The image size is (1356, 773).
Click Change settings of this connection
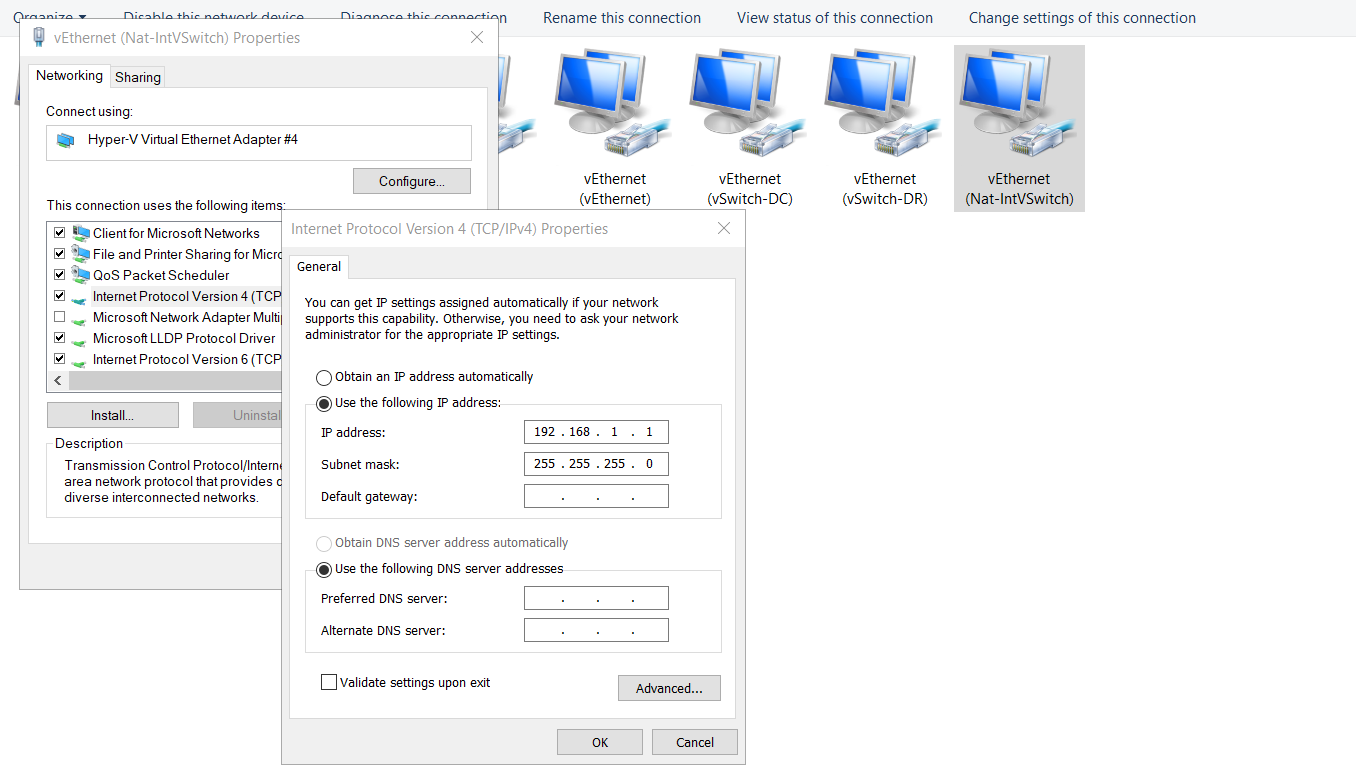1082,17
